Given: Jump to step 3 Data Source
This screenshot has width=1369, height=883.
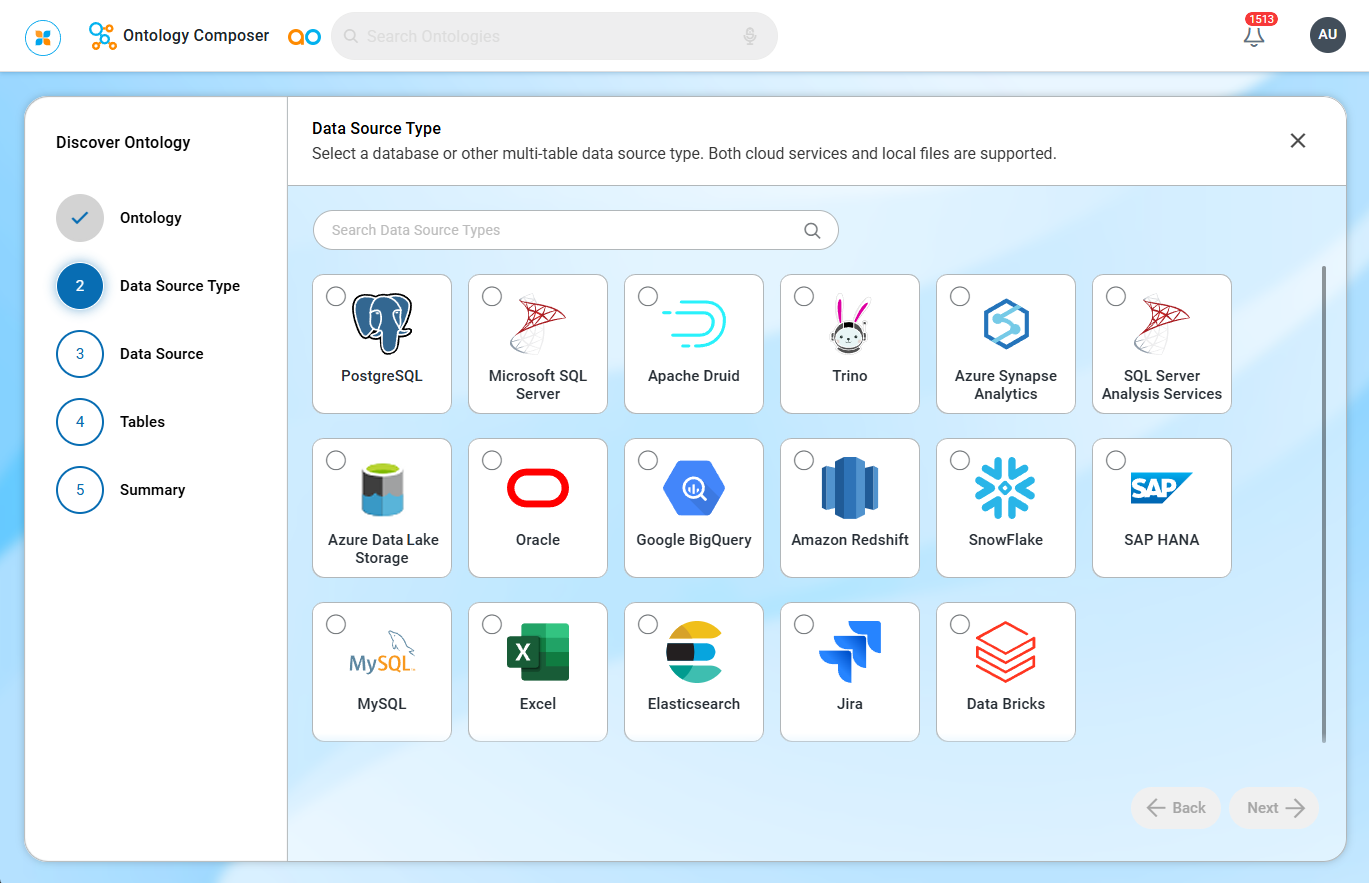Looking at the screenshot, I should pyautogui.click(x=80, y=354).
